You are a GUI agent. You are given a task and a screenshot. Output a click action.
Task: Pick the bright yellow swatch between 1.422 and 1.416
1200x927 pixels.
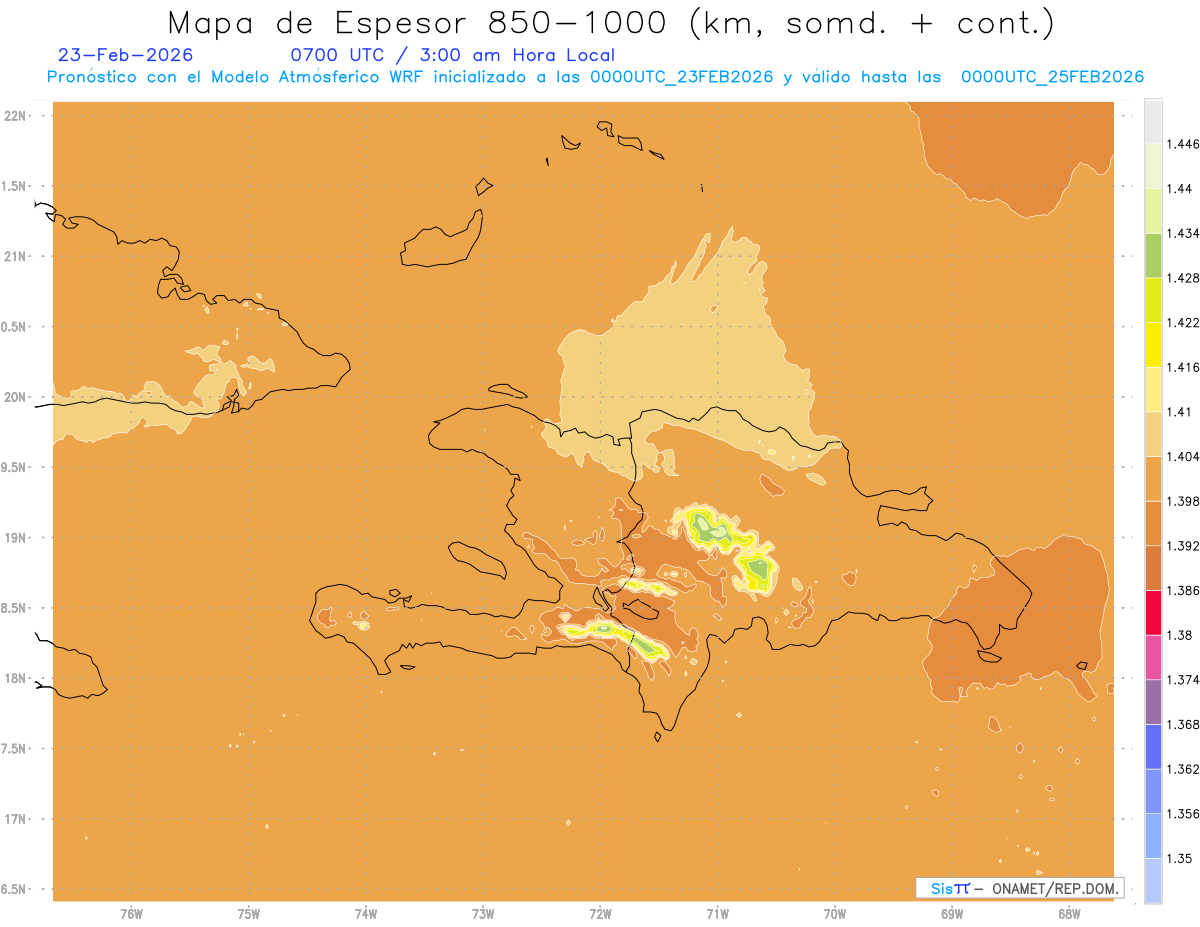1153,345
